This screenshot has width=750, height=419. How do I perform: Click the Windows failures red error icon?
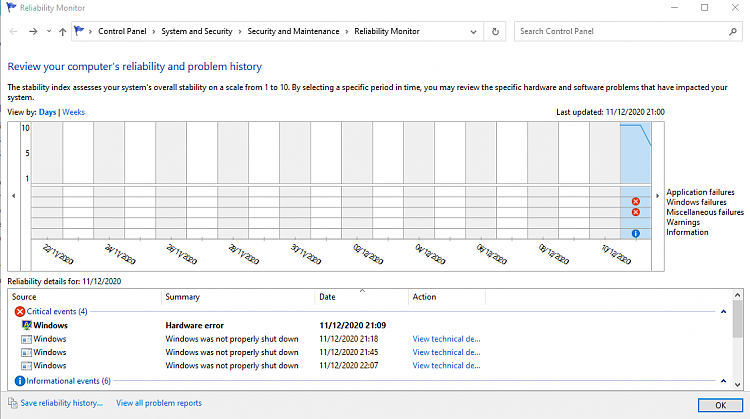635,202
